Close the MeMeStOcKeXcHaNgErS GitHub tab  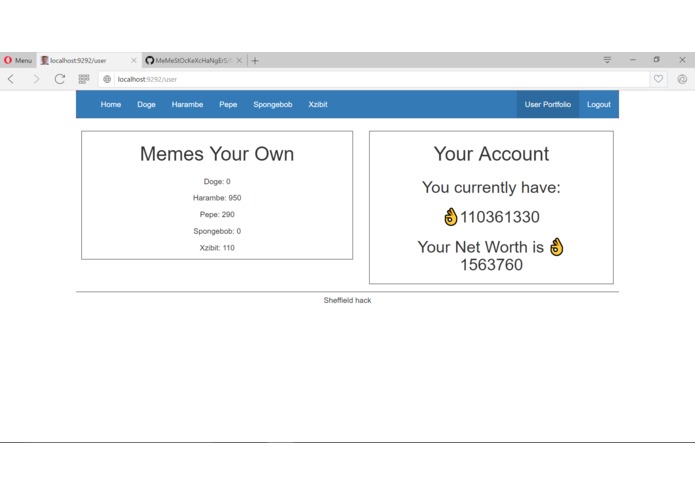(239, 60)
